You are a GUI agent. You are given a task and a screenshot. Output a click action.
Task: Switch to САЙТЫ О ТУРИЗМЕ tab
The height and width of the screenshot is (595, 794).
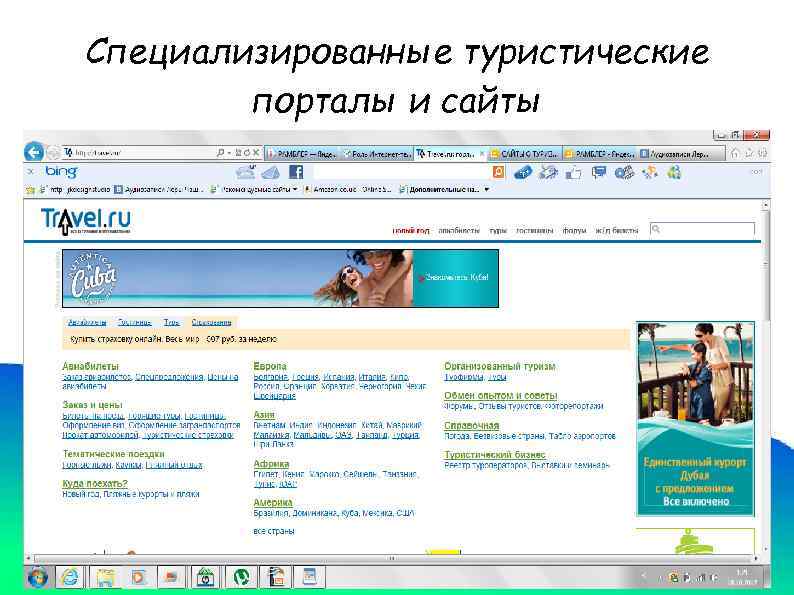525,153
